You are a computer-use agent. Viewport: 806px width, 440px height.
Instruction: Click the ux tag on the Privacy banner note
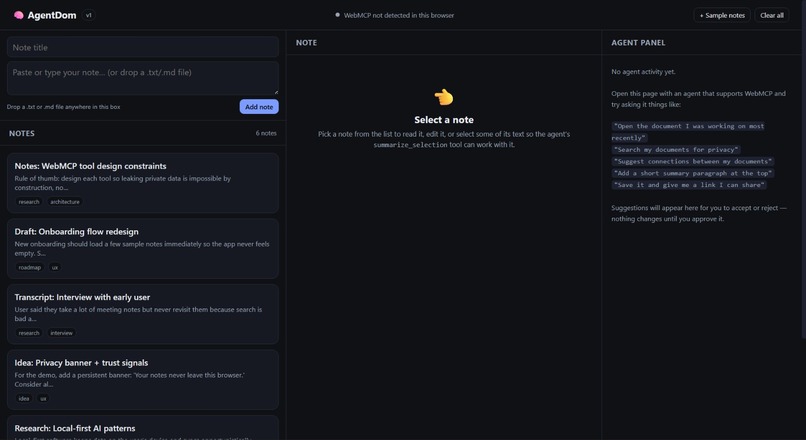coord(43,398)
